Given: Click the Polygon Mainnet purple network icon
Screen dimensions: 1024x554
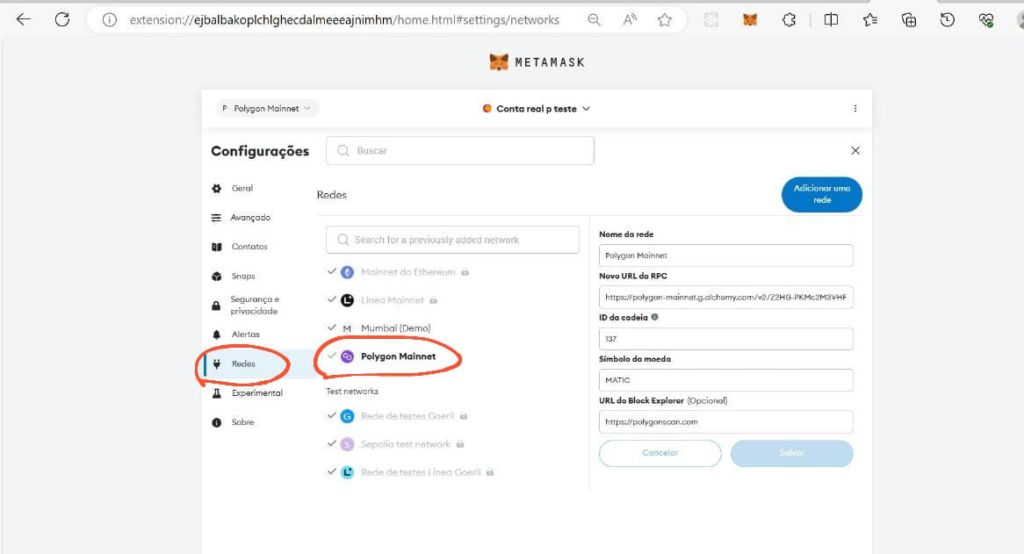Looking at the screenshot, I should point(347,356).
